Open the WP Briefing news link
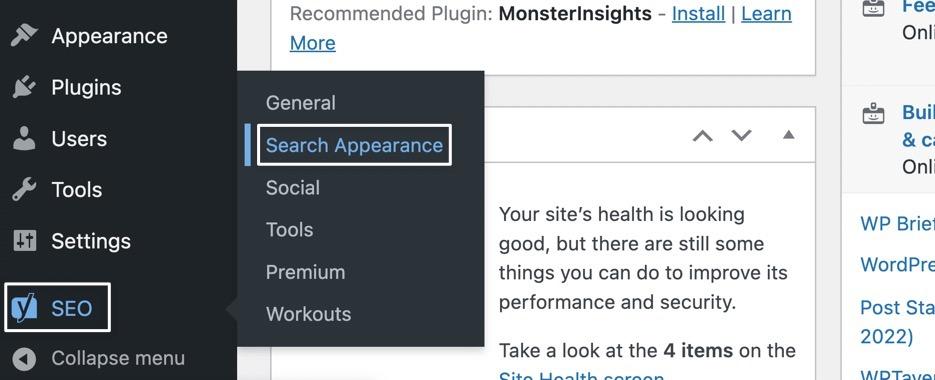The height and width of the screenshot is (380, 935). click(x=897, y=223)
